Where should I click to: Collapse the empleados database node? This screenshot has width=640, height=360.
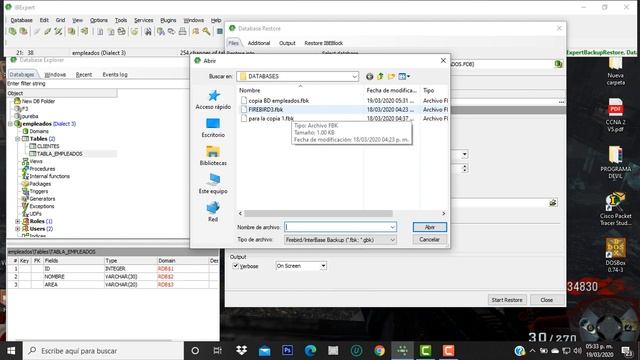[x=11, y=124]
